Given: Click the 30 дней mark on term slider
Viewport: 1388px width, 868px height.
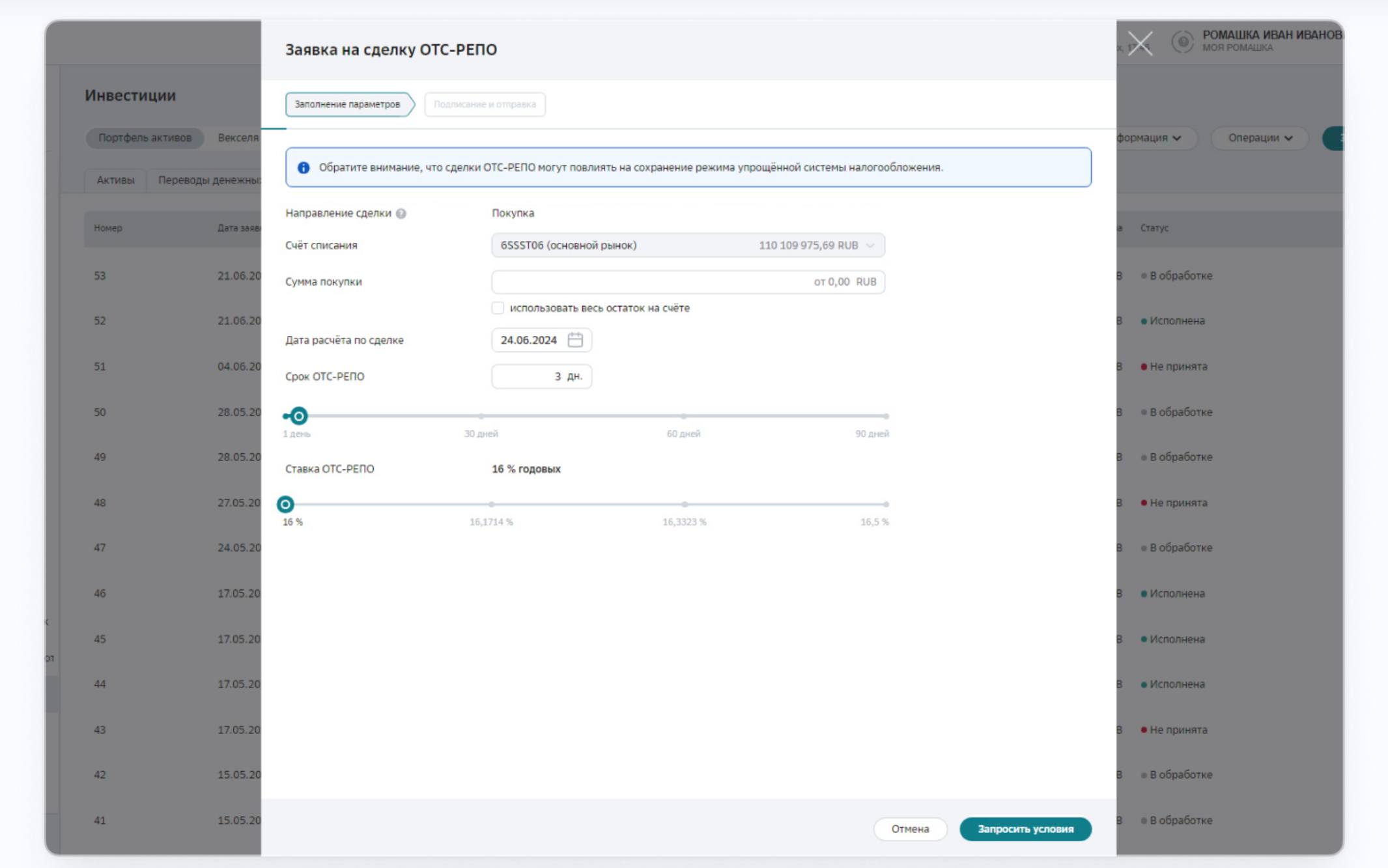Looking at the screenshot, I should pos(481,415).
